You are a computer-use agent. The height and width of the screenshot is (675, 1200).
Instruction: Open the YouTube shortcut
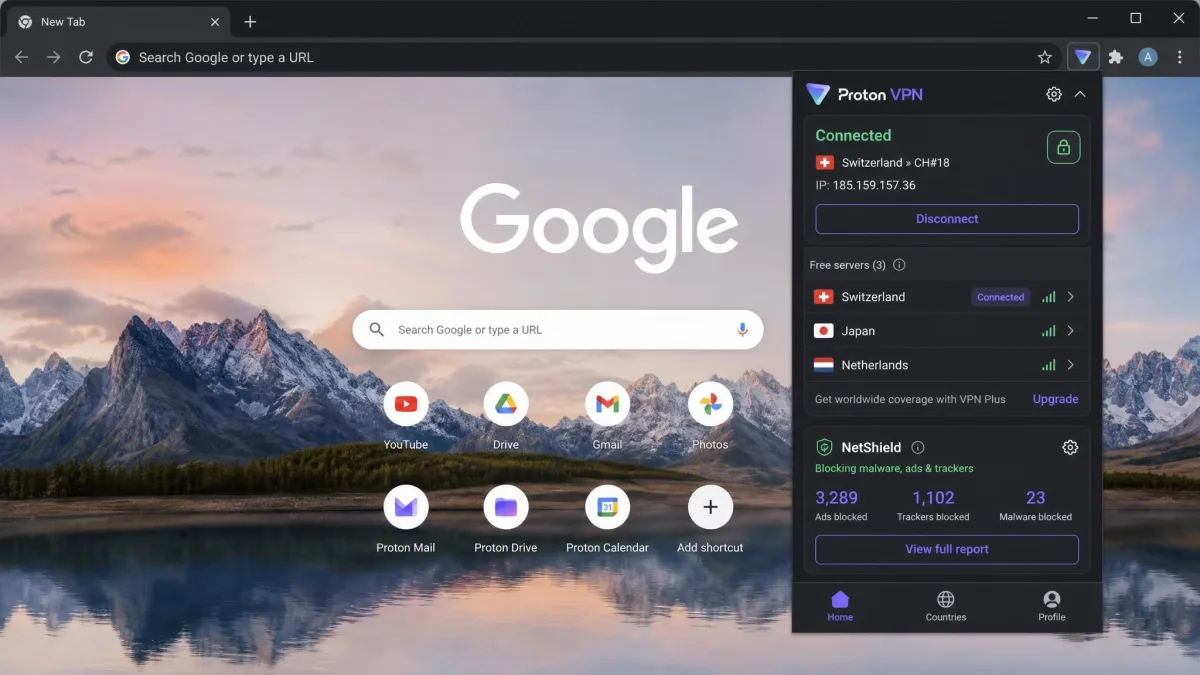[x=406, y=404]
